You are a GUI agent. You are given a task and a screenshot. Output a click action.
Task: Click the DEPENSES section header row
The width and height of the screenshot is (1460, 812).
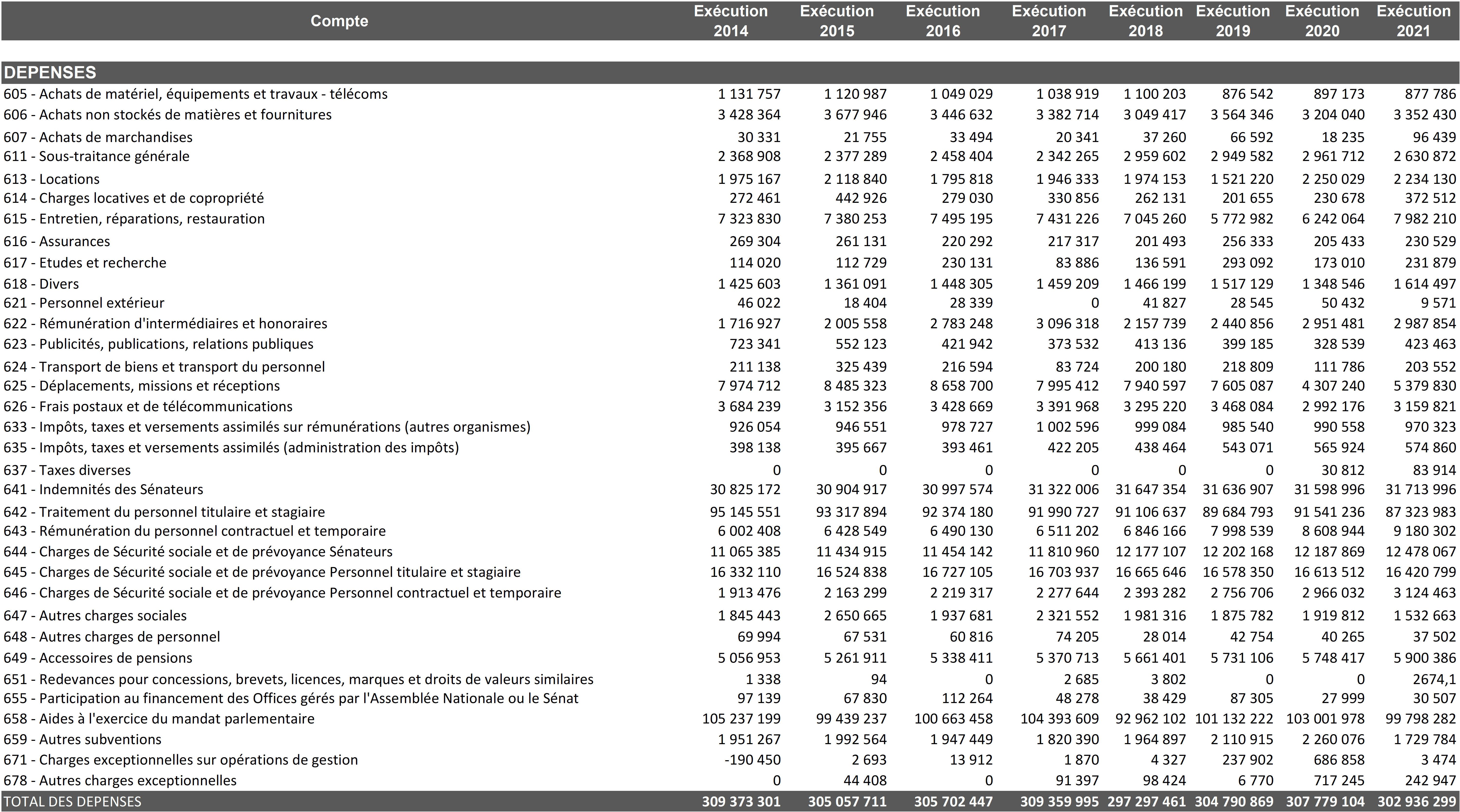click(x=50, y=72)
